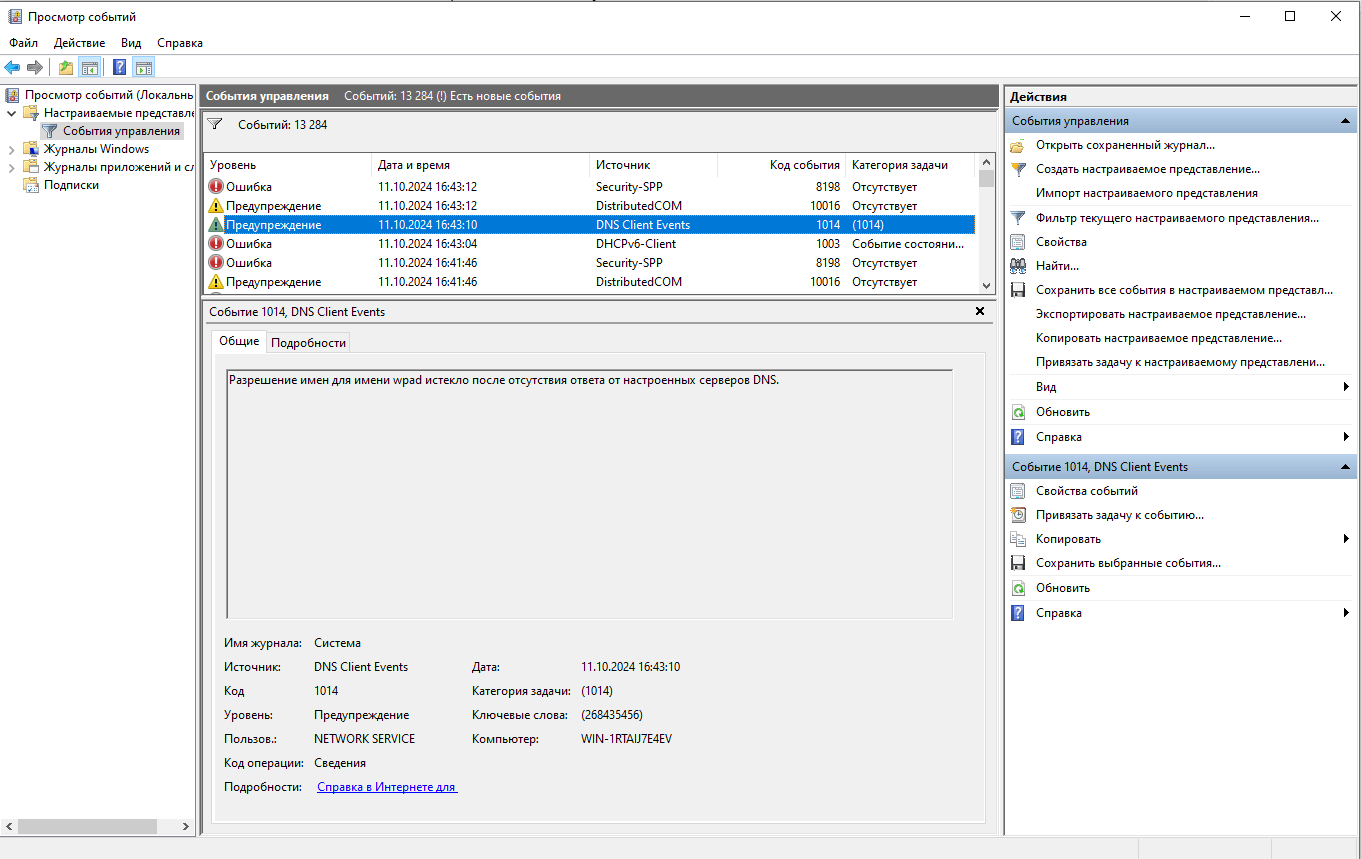Sort the list by Код события column

tap(781, 165)
